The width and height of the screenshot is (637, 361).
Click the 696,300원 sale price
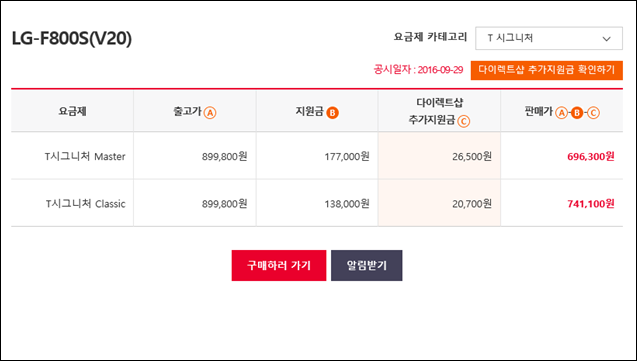click(591, 156)
